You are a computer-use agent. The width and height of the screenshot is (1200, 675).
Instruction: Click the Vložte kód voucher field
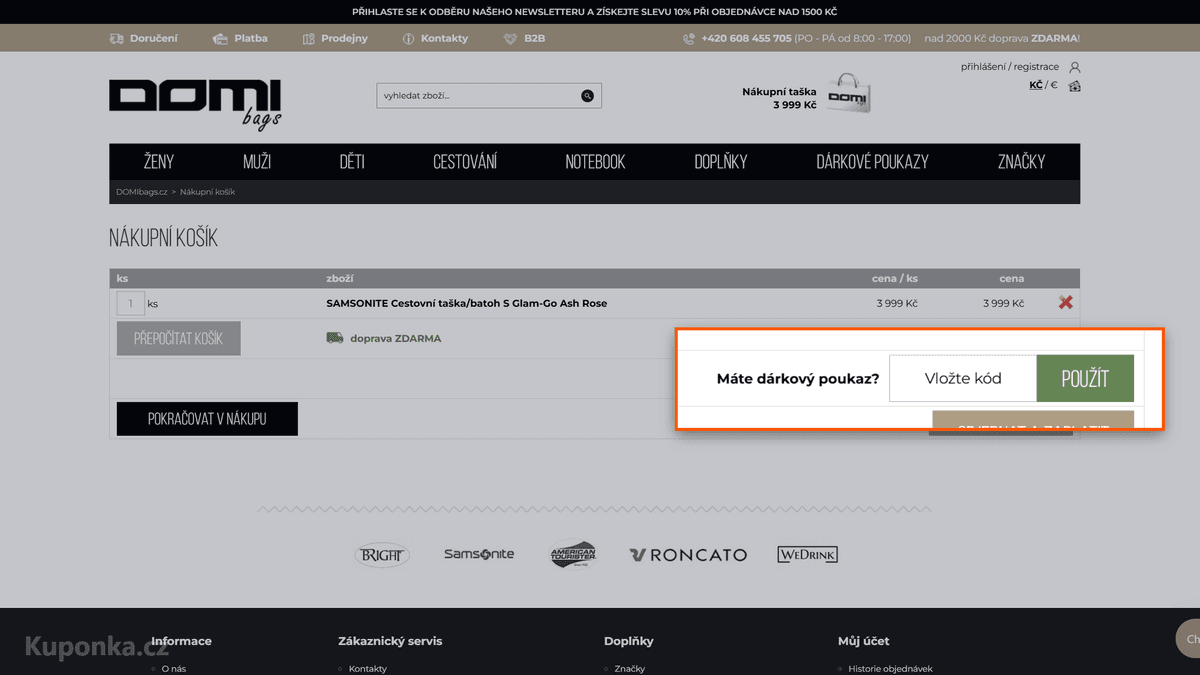coord(963,379)
